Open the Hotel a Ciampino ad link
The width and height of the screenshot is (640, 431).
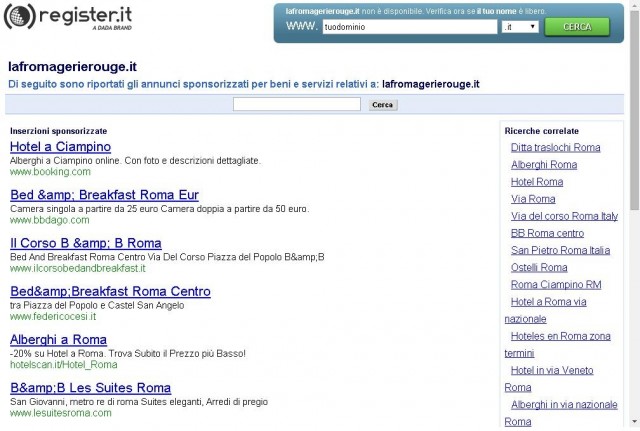60,147
